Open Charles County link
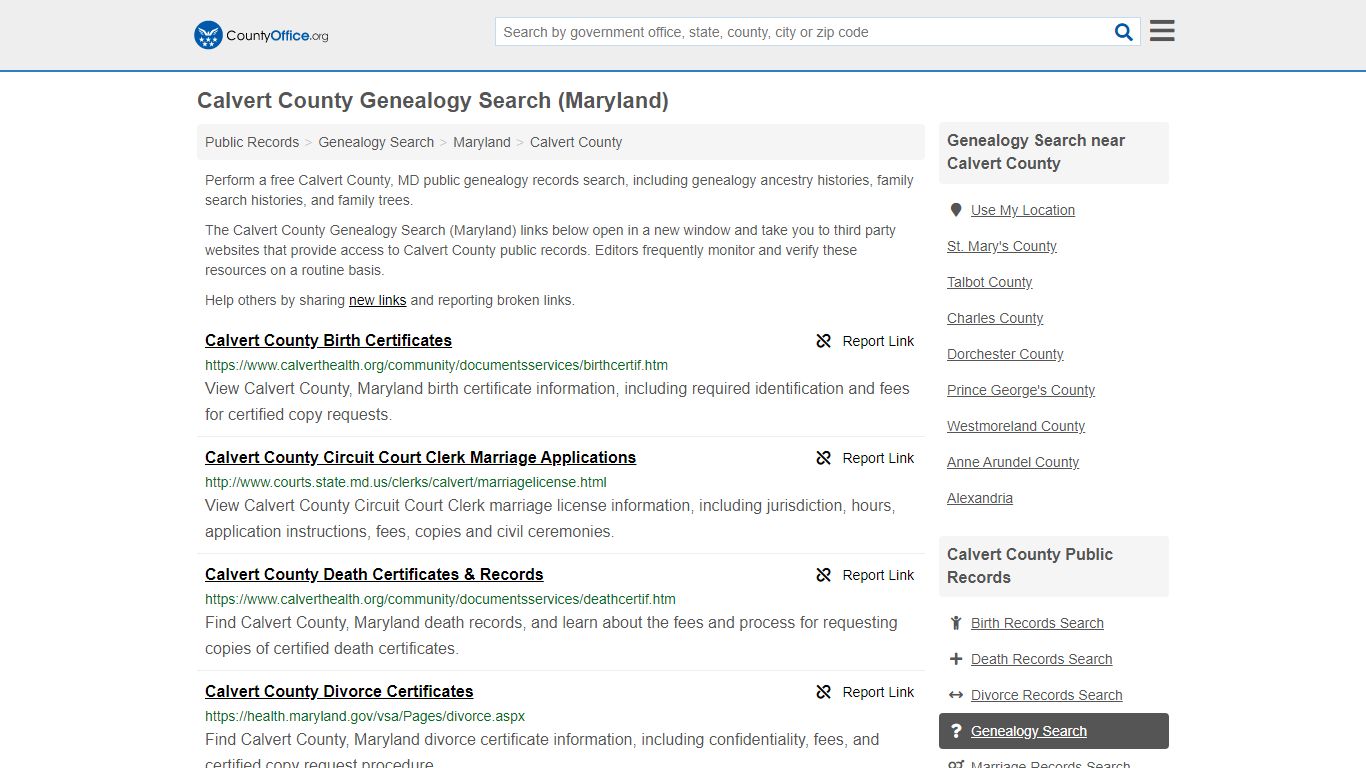This screenshot has height=768, width=1366. coord(995,318)
